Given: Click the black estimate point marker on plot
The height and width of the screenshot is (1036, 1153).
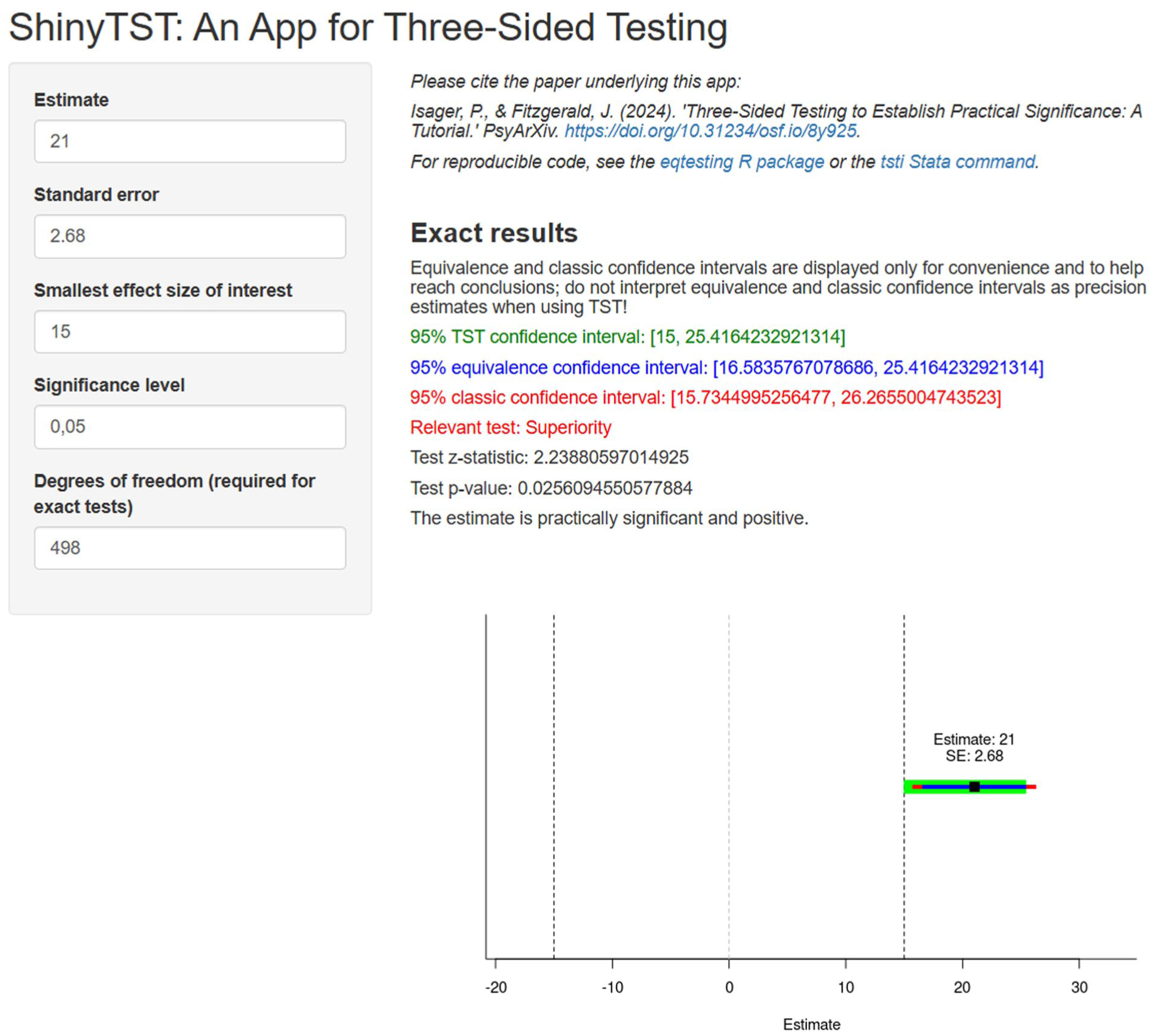Looking at the screenshot, I should (x=974, y=787).
